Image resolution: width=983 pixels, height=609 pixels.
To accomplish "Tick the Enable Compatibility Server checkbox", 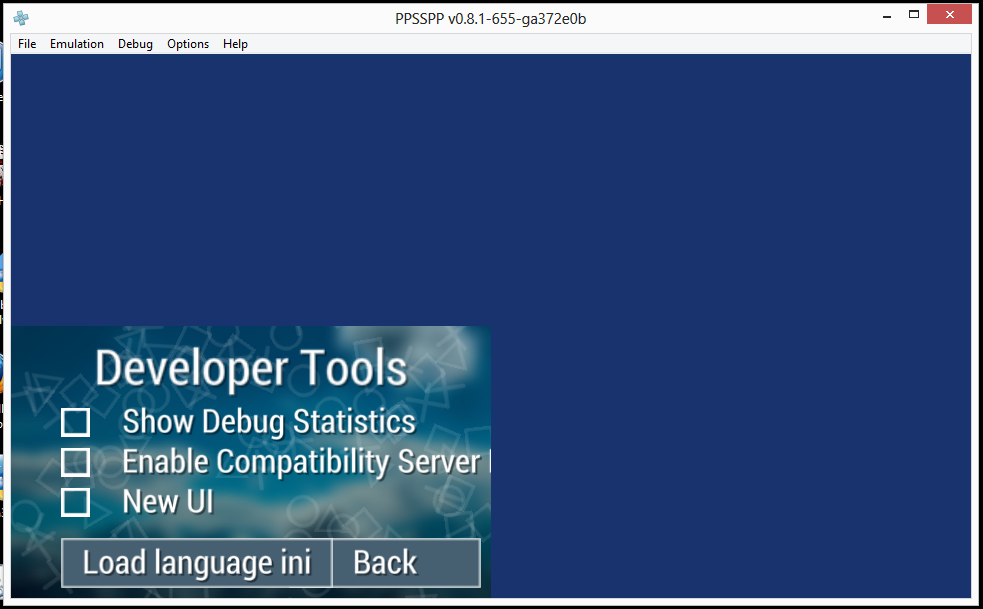I will (76, 462).
